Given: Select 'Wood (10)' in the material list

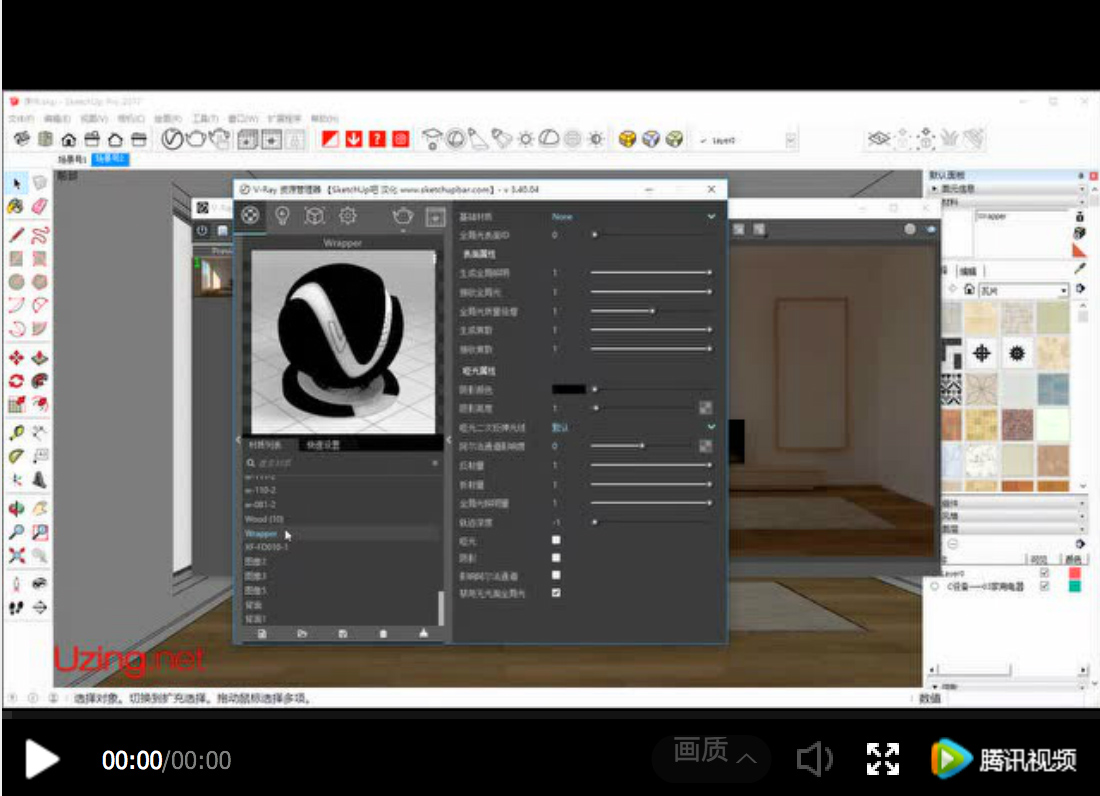Looking at the screenshot, I should point(265,519).
